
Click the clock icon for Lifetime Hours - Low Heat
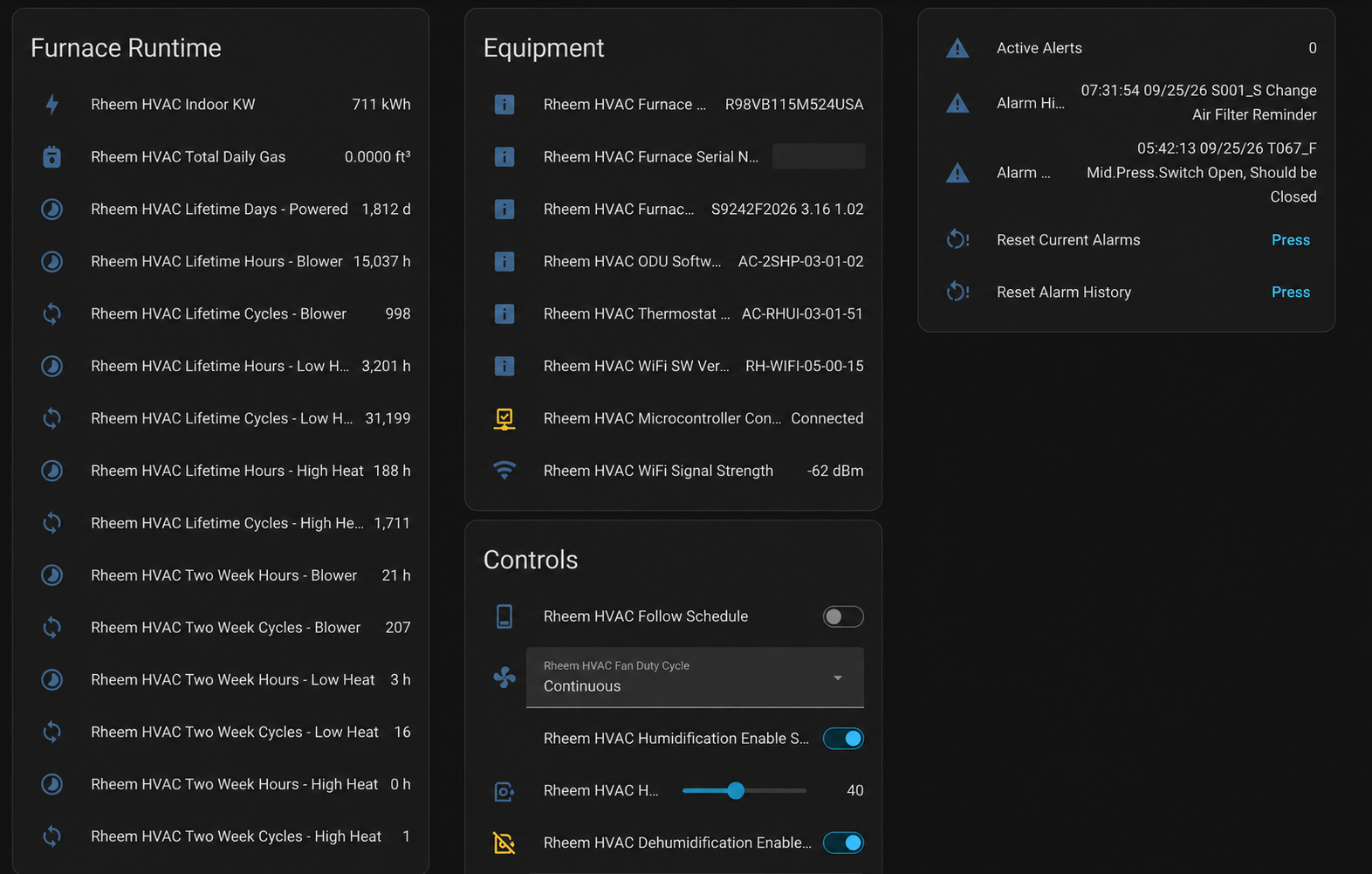52,366
